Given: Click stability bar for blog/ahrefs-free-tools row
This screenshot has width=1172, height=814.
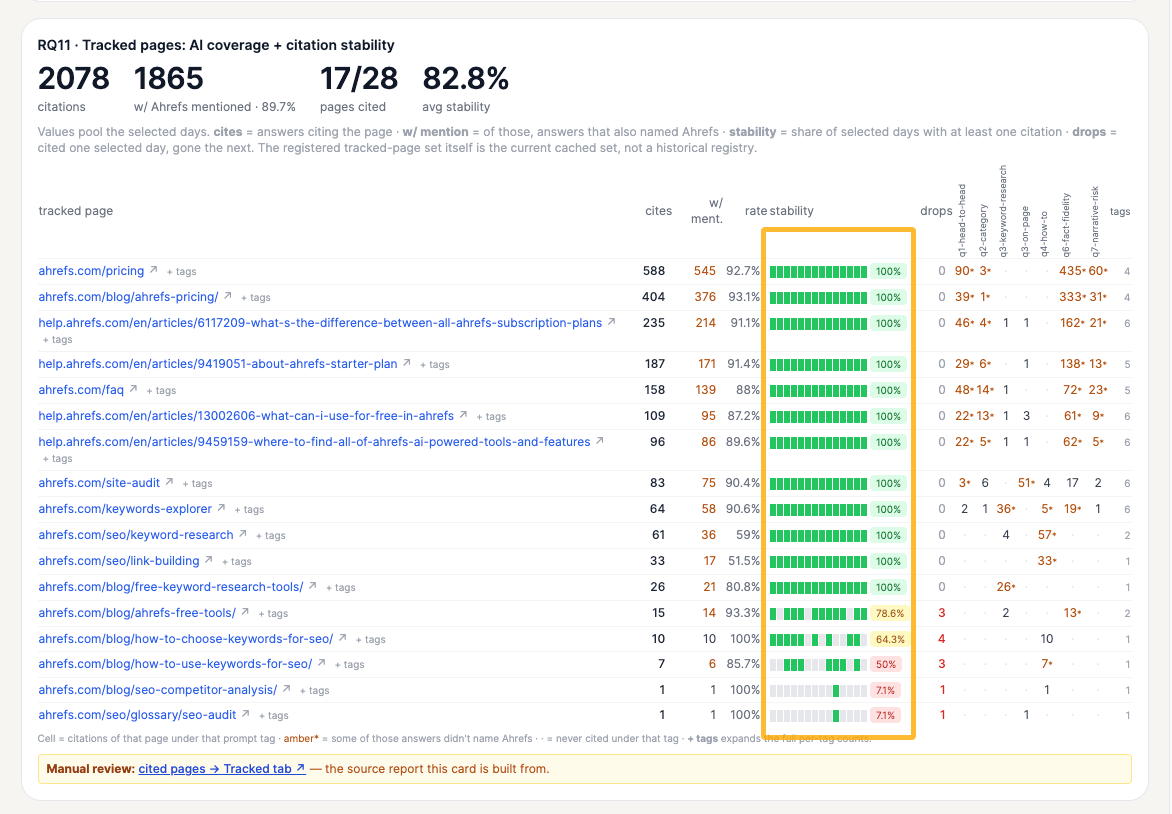Looking at the screenshot, I should pyautogui.click(x=818, y=614).
